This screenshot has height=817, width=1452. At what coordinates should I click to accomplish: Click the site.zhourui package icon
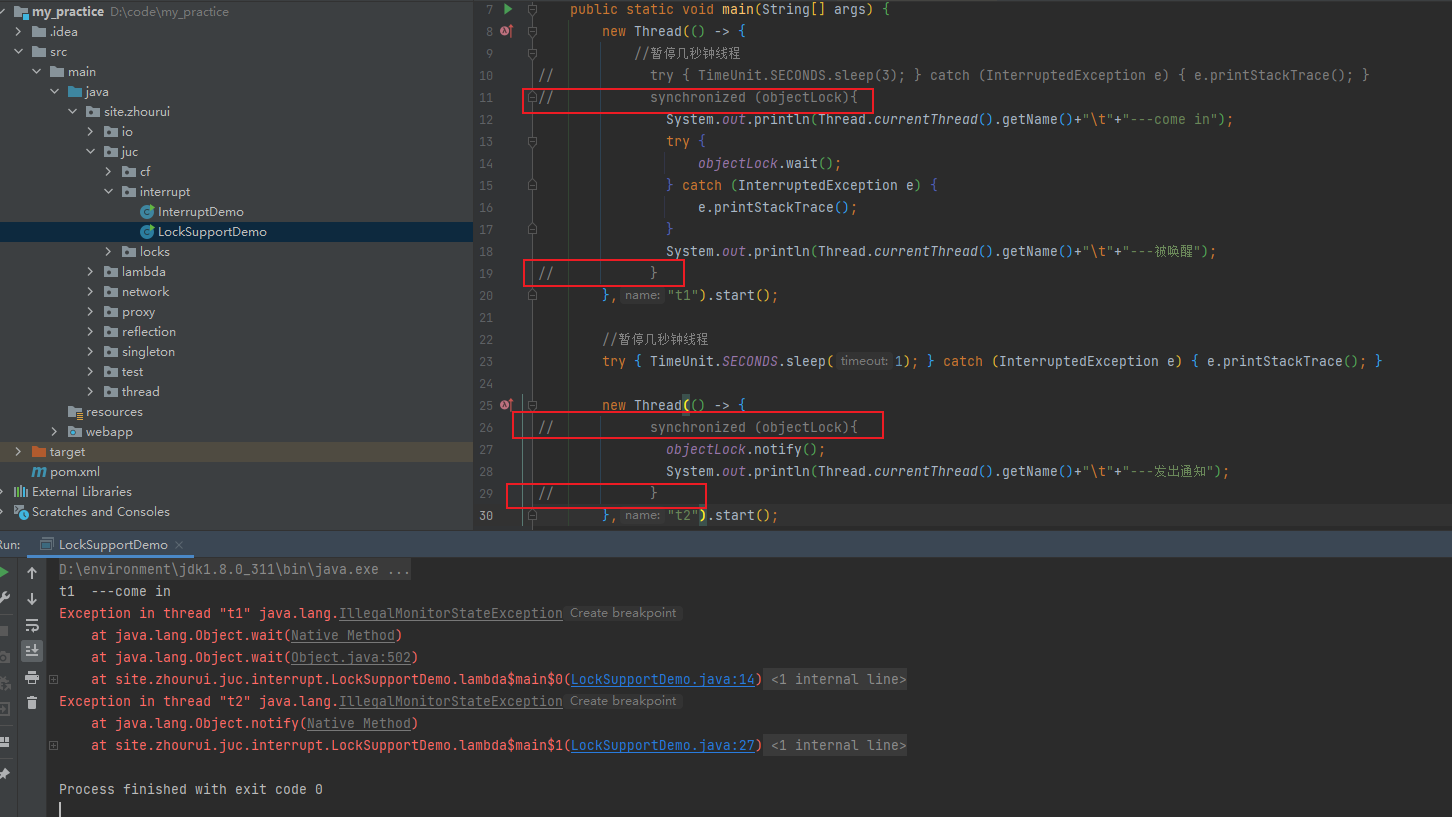point(93,112)
